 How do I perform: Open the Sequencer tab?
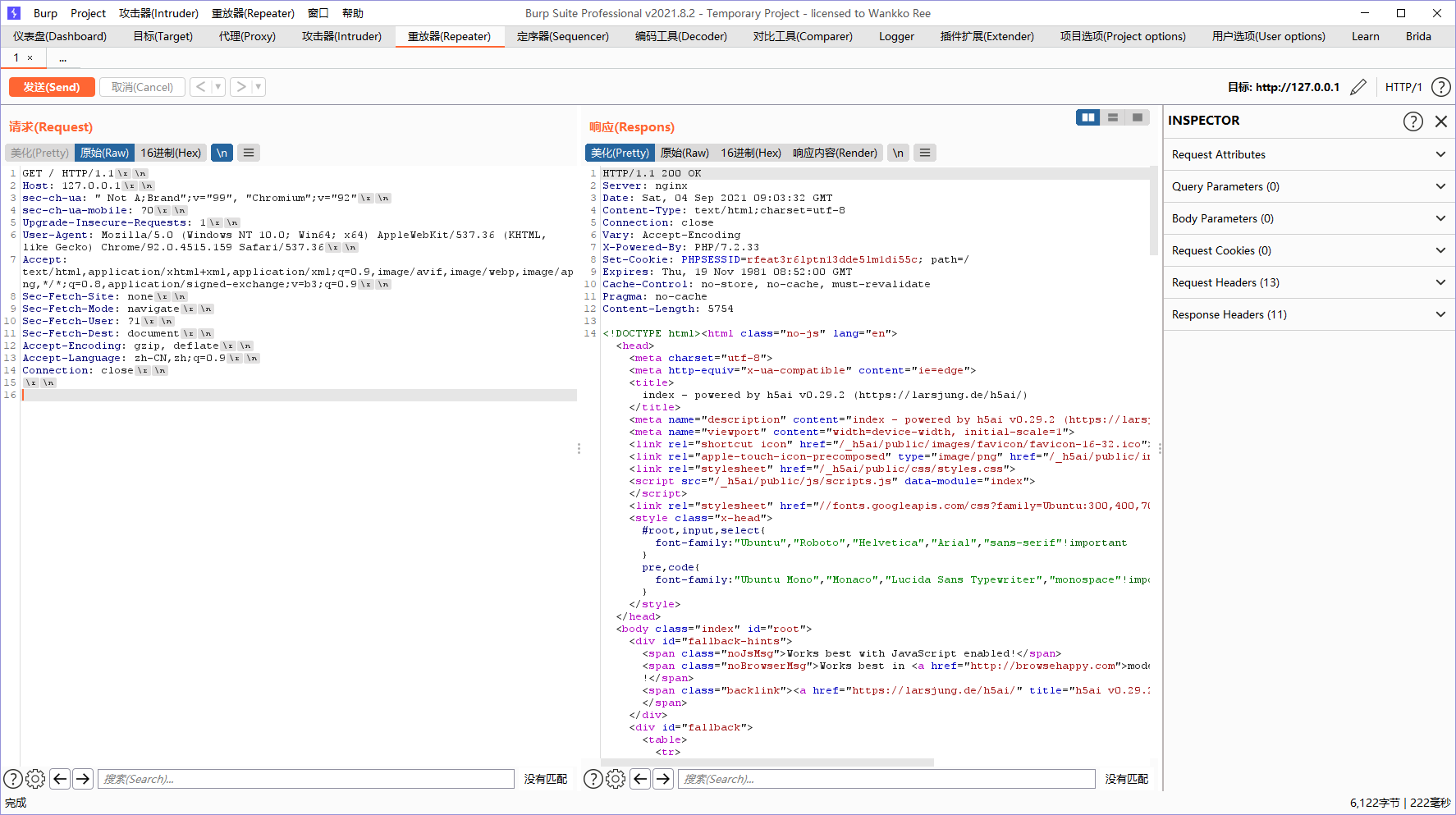pos(563,36)
